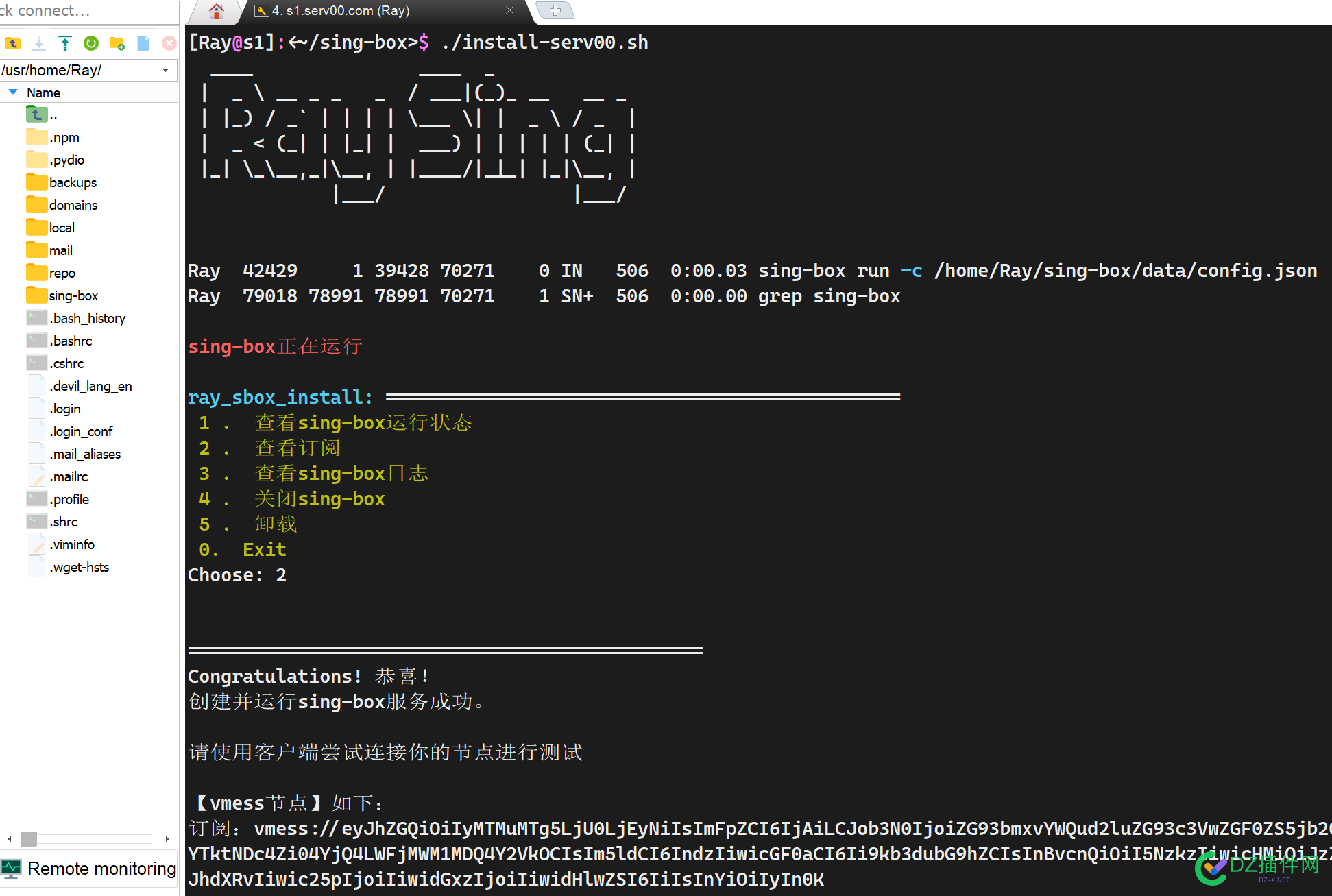Image resolution: width=1332 pixels, height=896 pixels.
Task: Refresh the remote folder listing
Action: (x=91, y=43)
